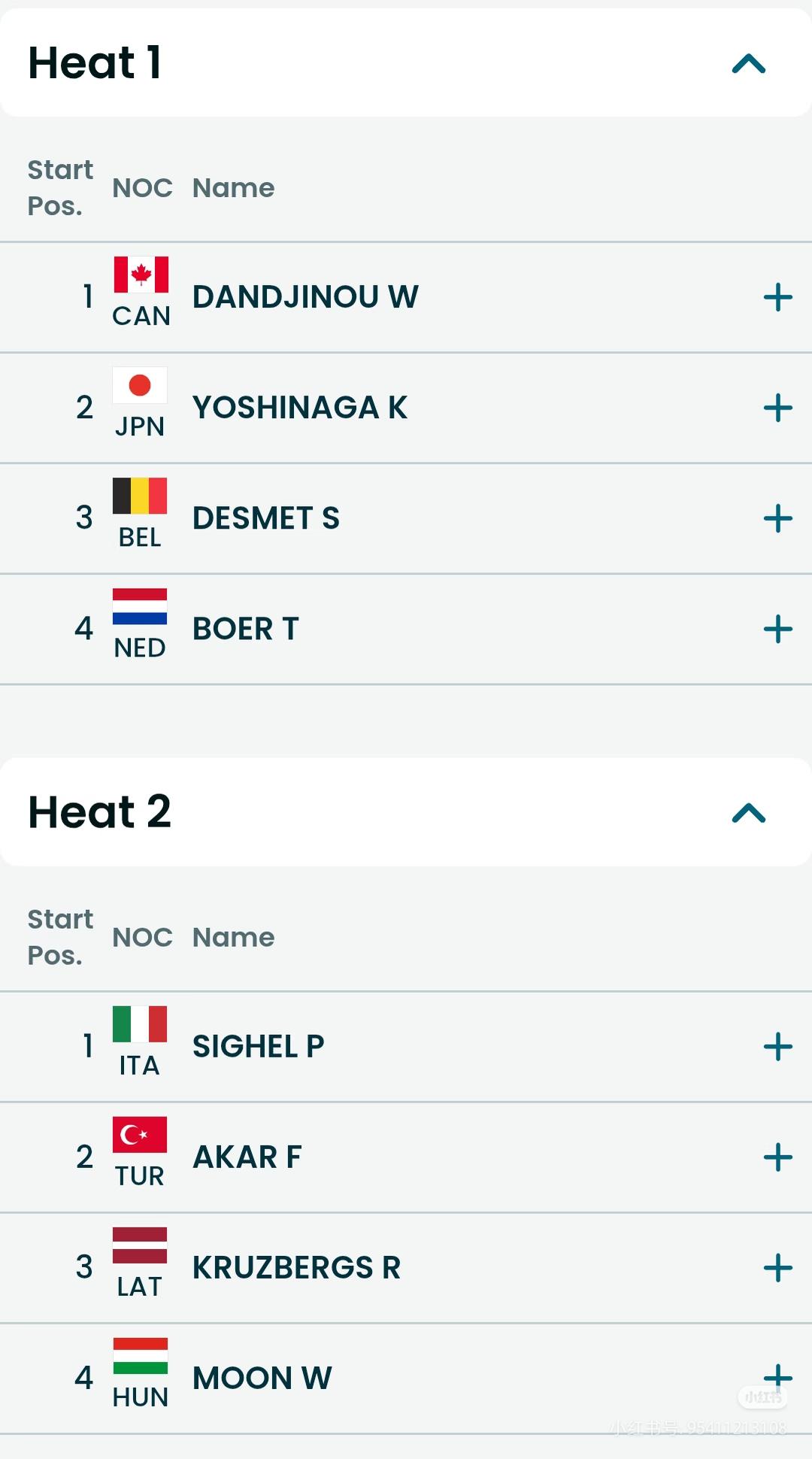The width and height of the screenshot is (812, 1459).
Task: Click the Netherlands flag icon
Action: pyautogui.click(x=140, y=606)
